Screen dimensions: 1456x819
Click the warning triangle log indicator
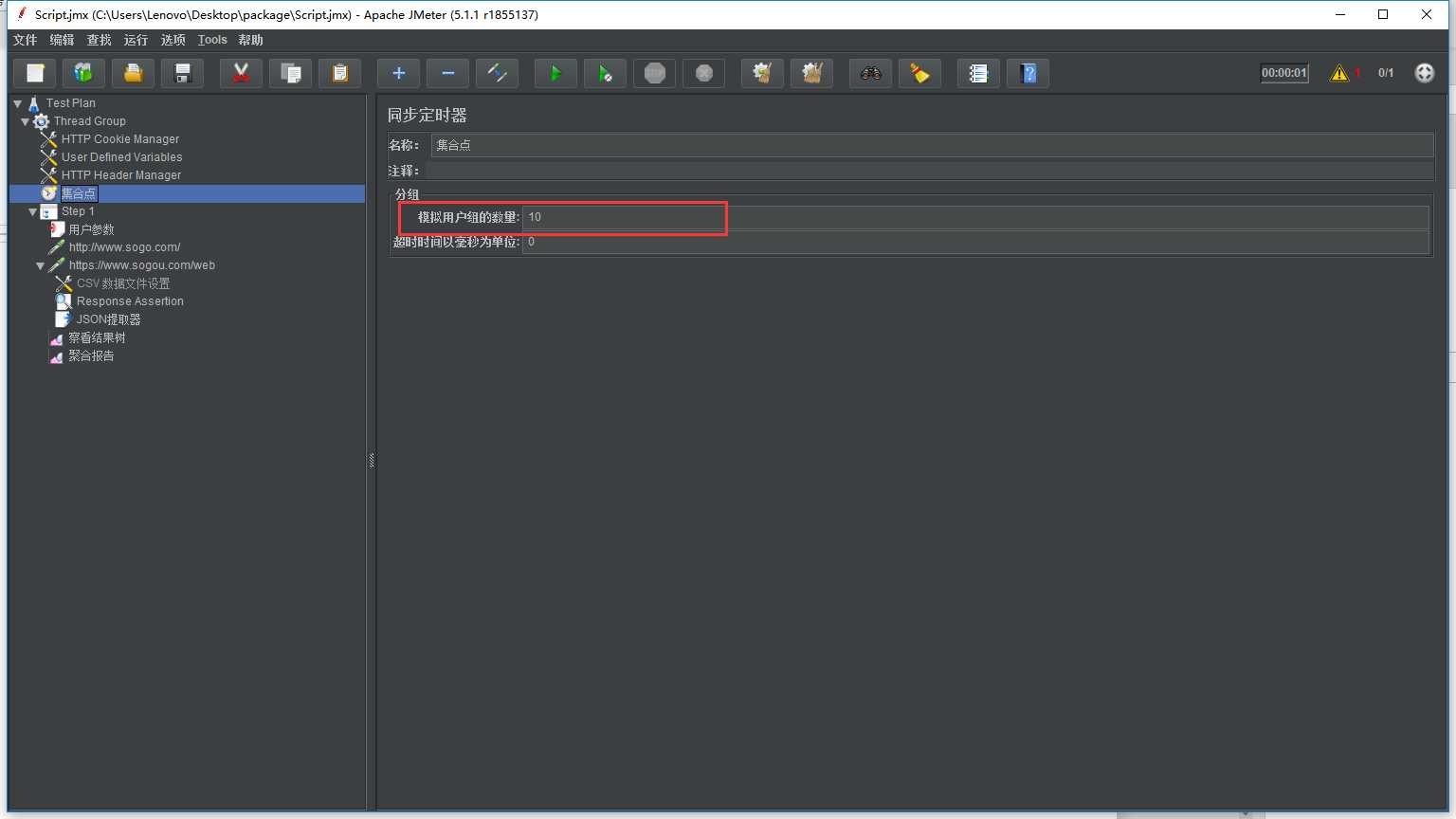(x=1339, y=73)
